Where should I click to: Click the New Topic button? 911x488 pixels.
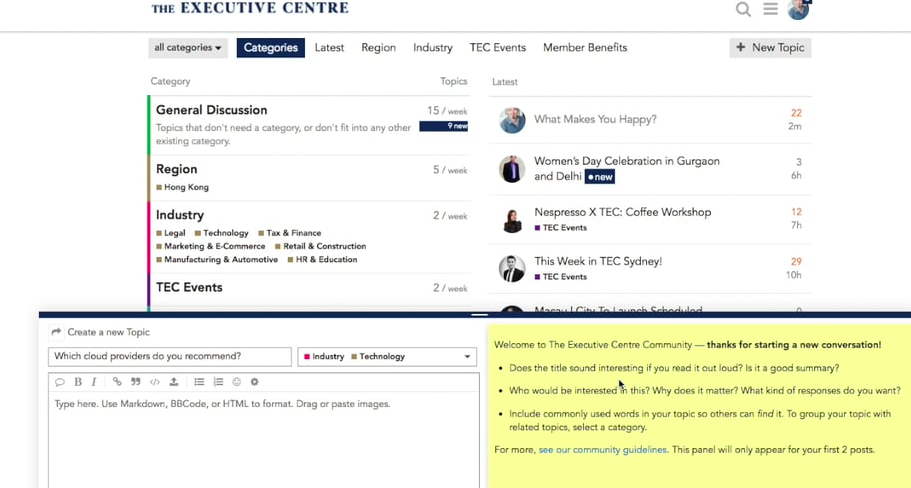(770, 48)
